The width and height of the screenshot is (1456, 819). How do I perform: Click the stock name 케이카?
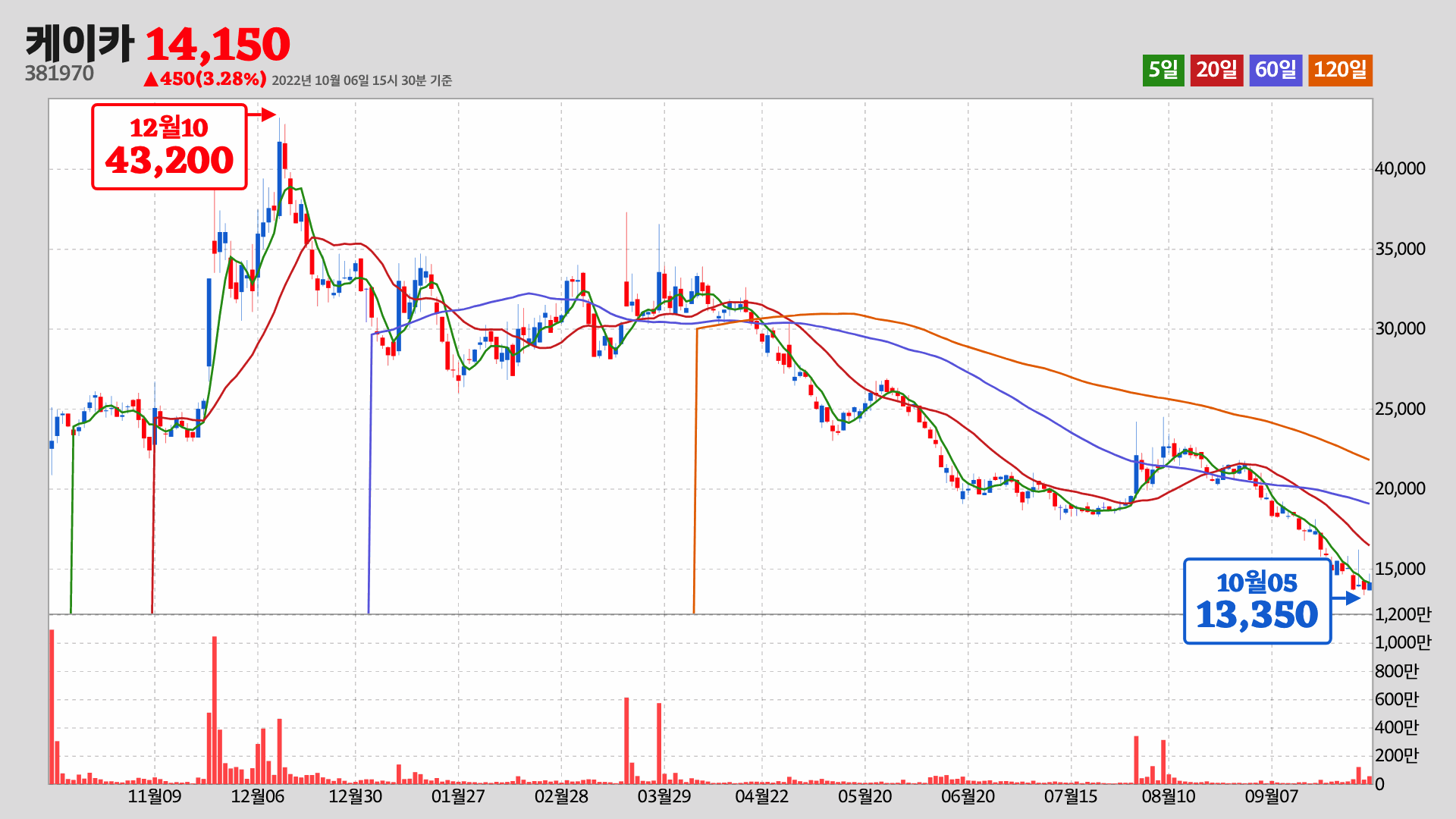80,43
